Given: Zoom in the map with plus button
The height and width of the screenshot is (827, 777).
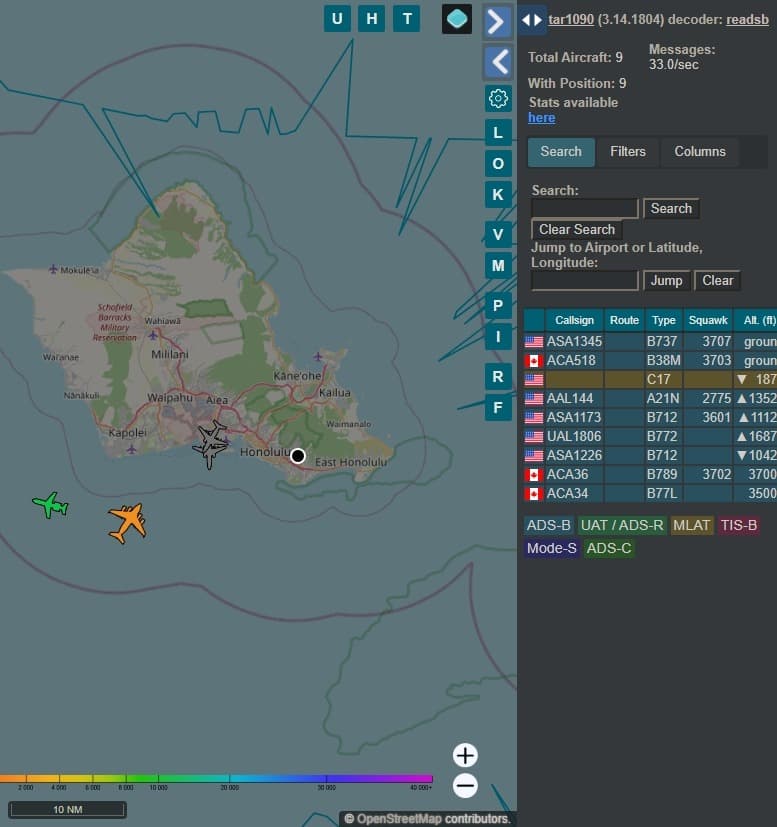Looking at the screenshot, I should coord(465,756).
